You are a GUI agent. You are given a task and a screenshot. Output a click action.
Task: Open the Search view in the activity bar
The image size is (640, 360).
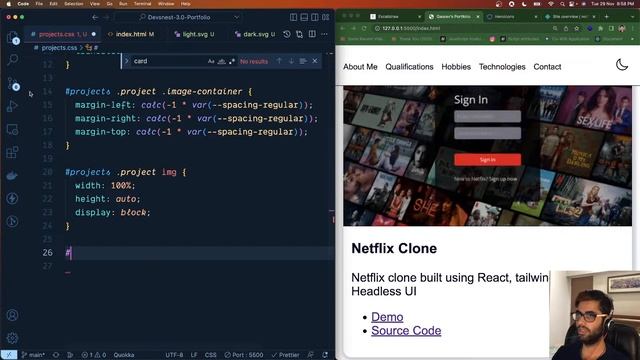tap(13, 60)
